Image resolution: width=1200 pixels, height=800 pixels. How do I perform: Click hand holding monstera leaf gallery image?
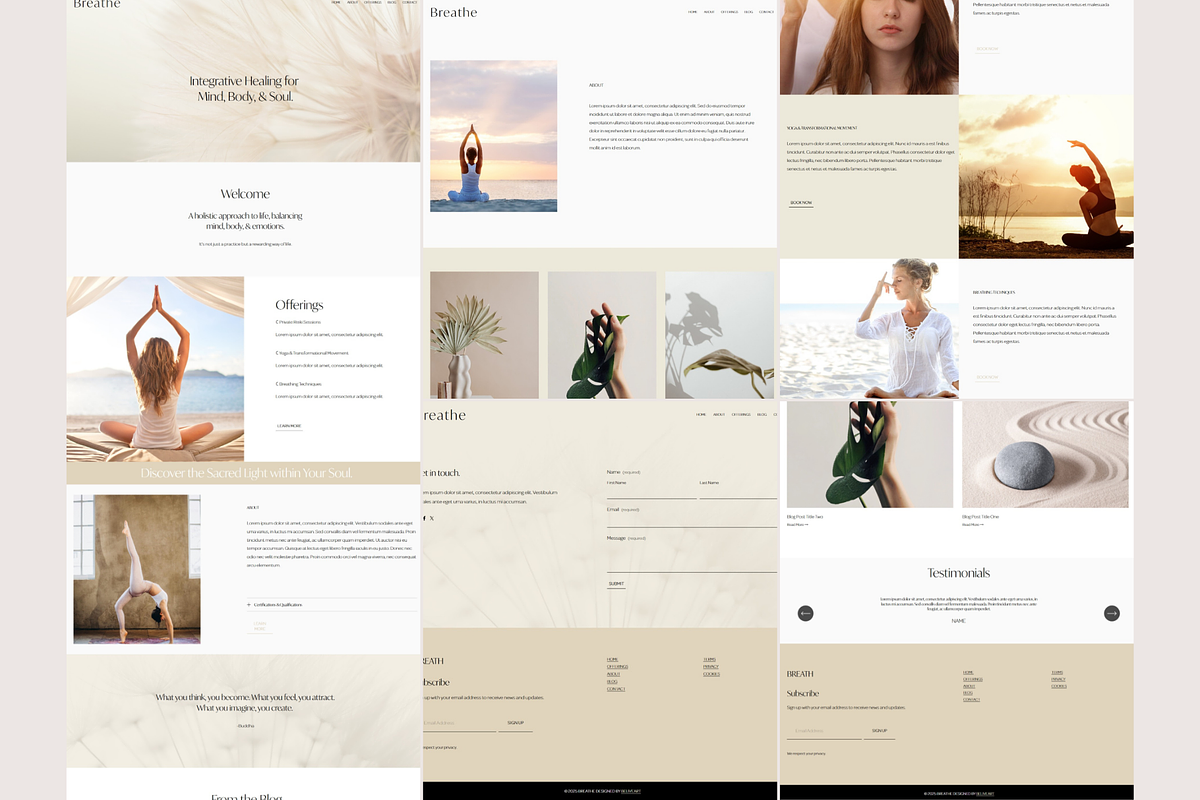tap(602, 335)
